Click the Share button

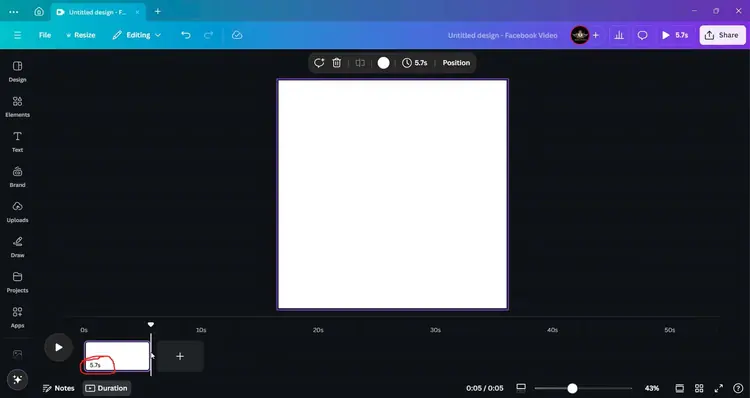[x=722, y=35]
